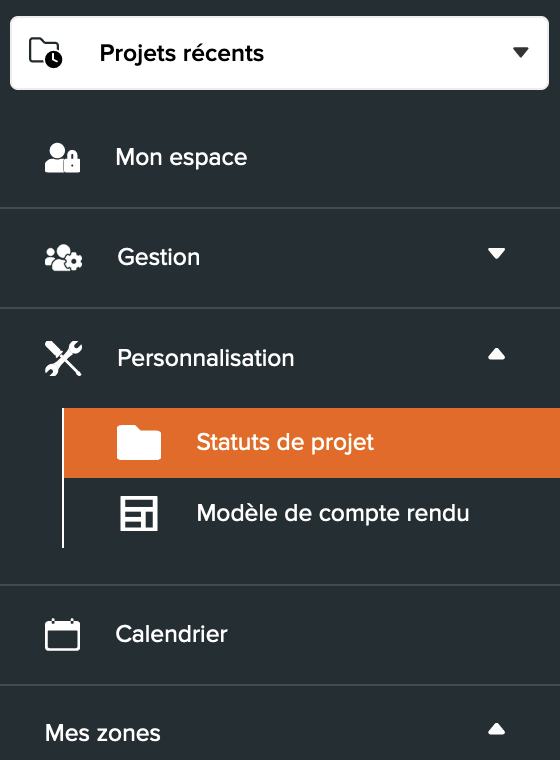
Task: Click the orange highlighted active submenu row
Action: [312, 443]
